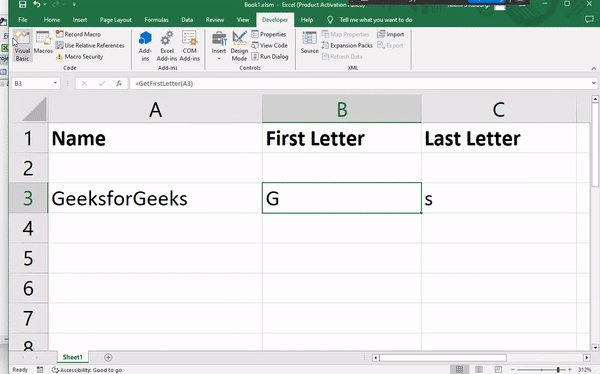This screenshot has height=374, width=600.
Task: Toggle Design Mode
Action: (x=239, y=46)
